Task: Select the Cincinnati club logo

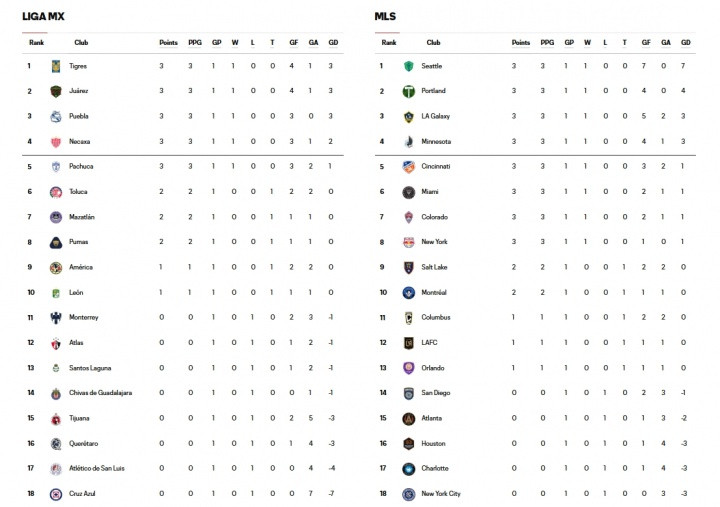Action: (x=408, y=167)
